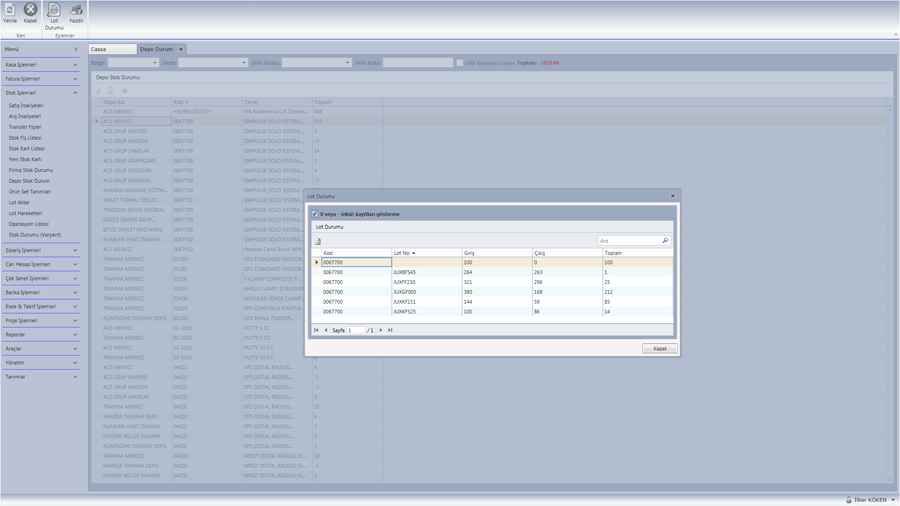Select lot row JUXGF005
This screenshot has height=506, width=900.
[x=425, y=292]
